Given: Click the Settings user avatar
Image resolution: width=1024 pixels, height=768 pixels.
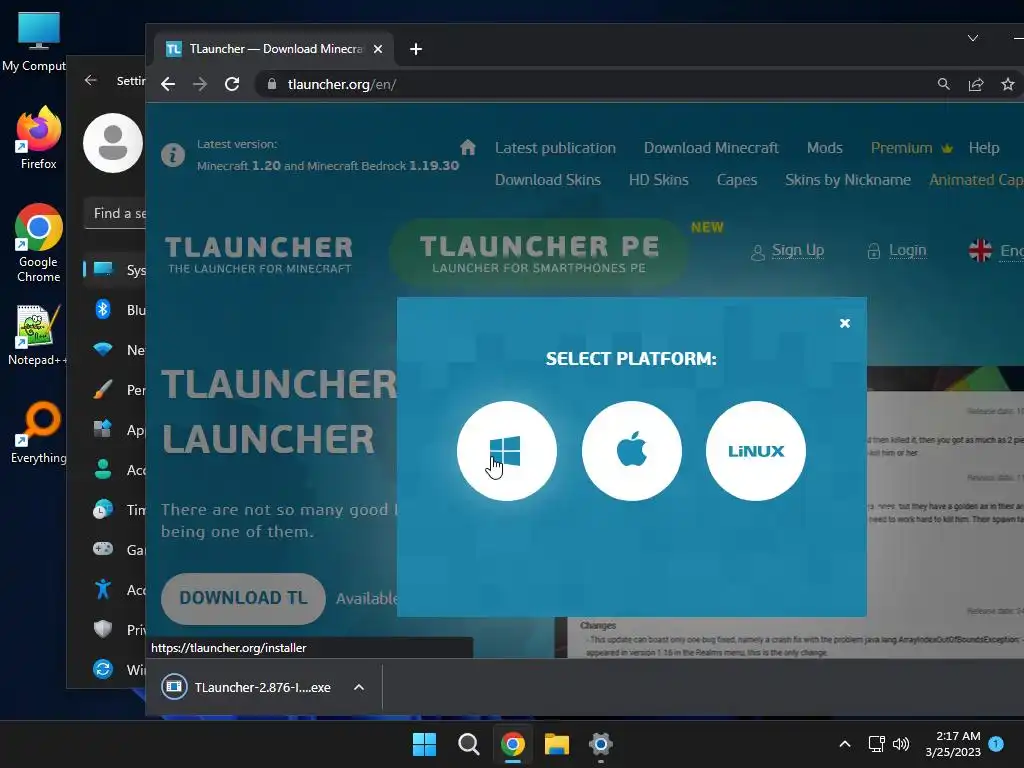Looking at the screenshot, I should (113, 143).
